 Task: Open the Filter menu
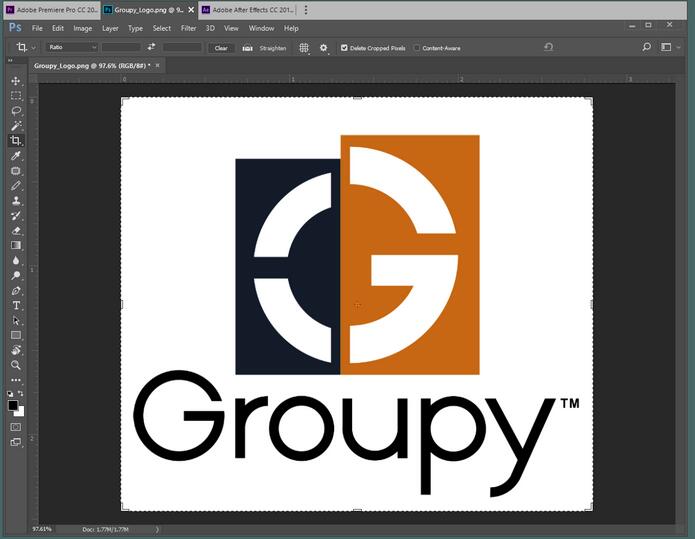[x=188, y=28]
